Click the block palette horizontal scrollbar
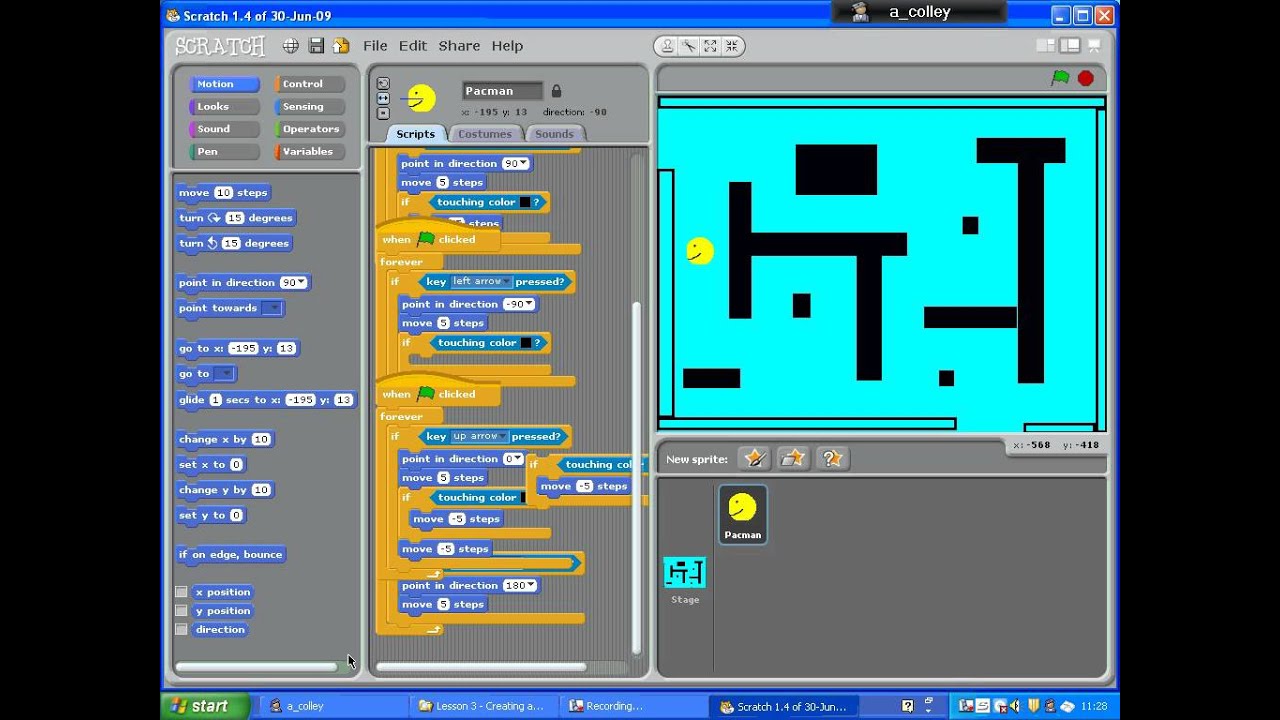1280x720 pixels. click(x=256, y=666)
